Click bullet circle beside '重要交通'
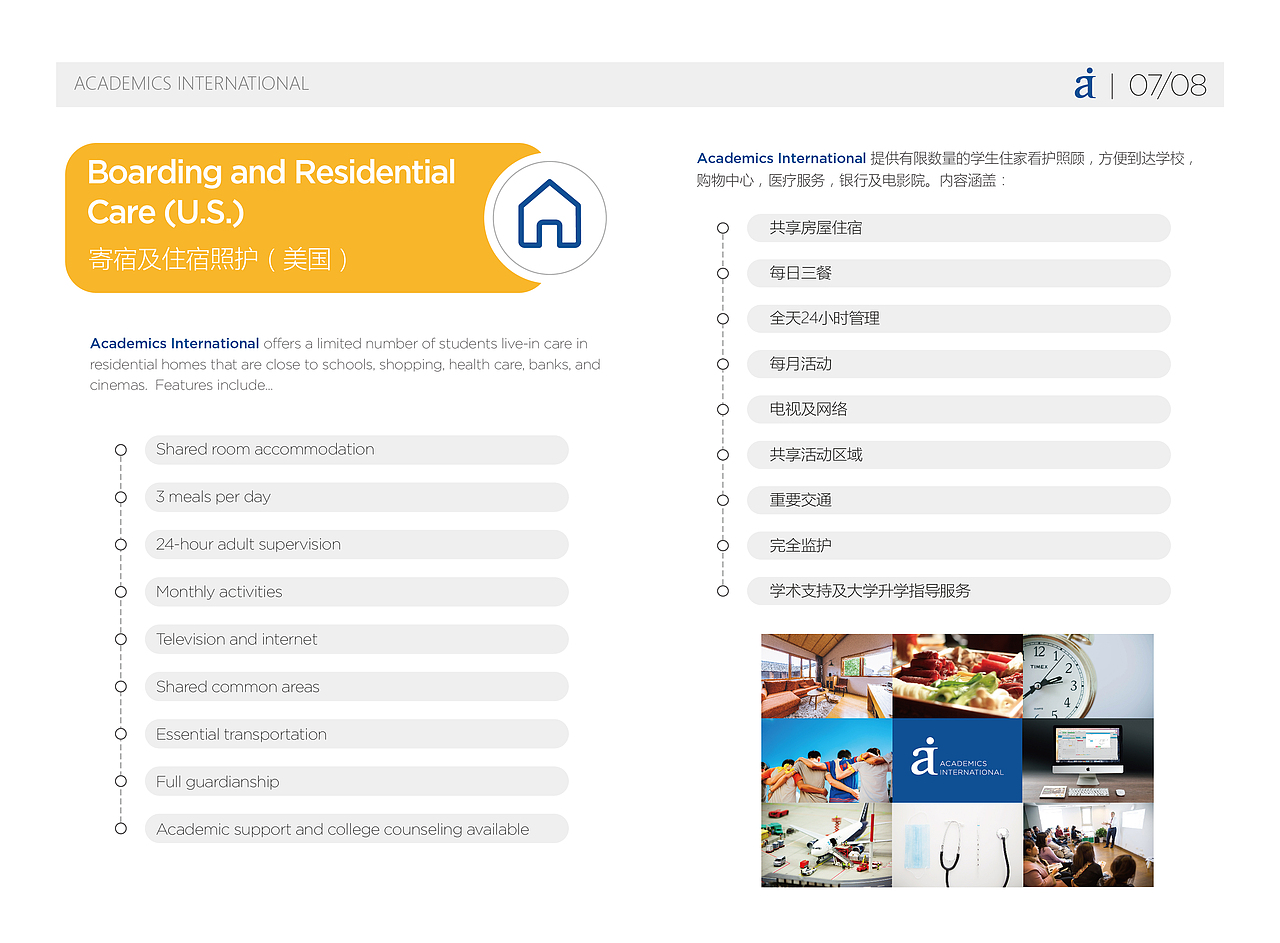Screen dimensions: 1280x943 pos(723,500)
